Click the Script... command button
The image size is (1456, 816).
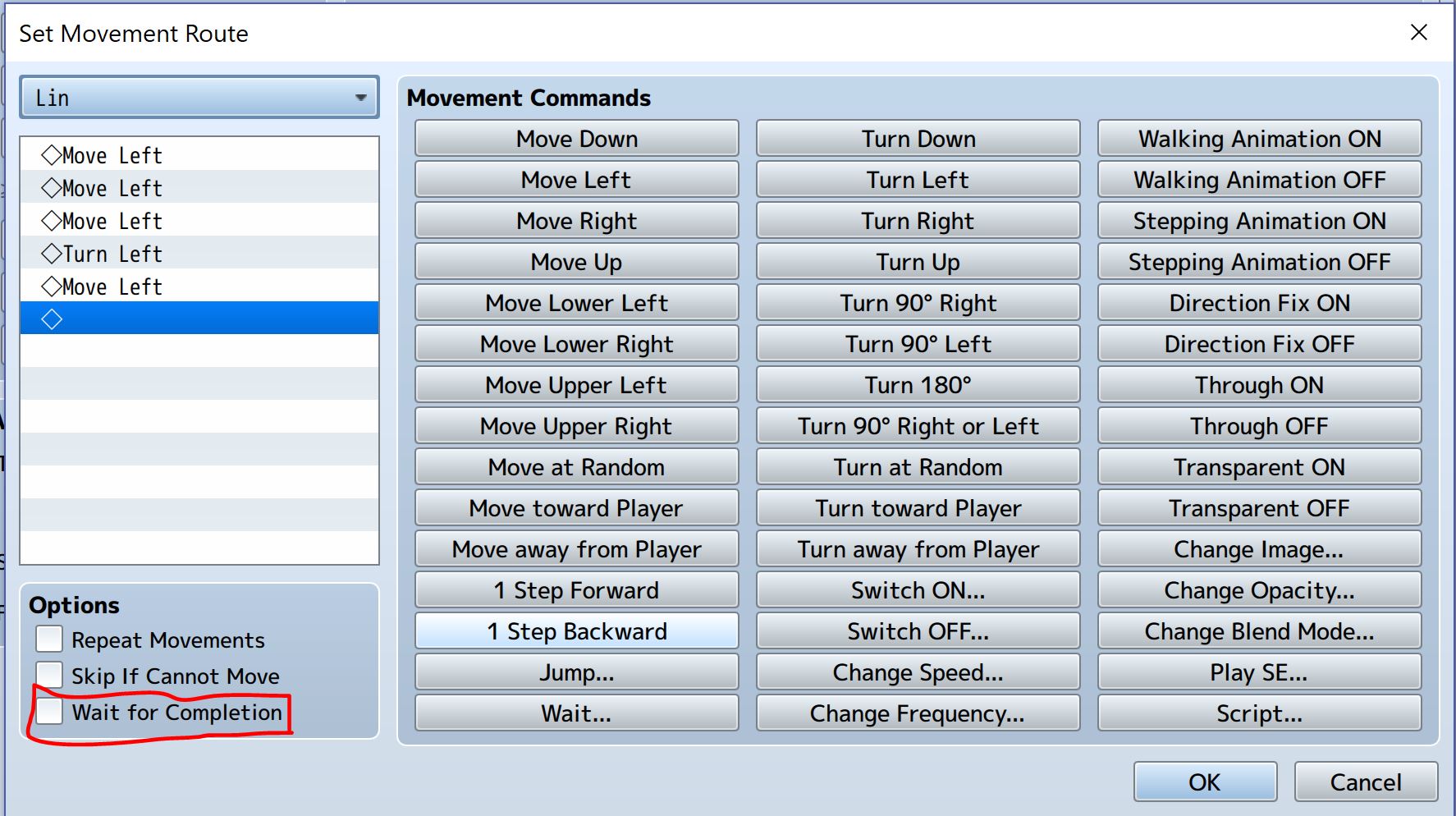tap(1258, 713)
